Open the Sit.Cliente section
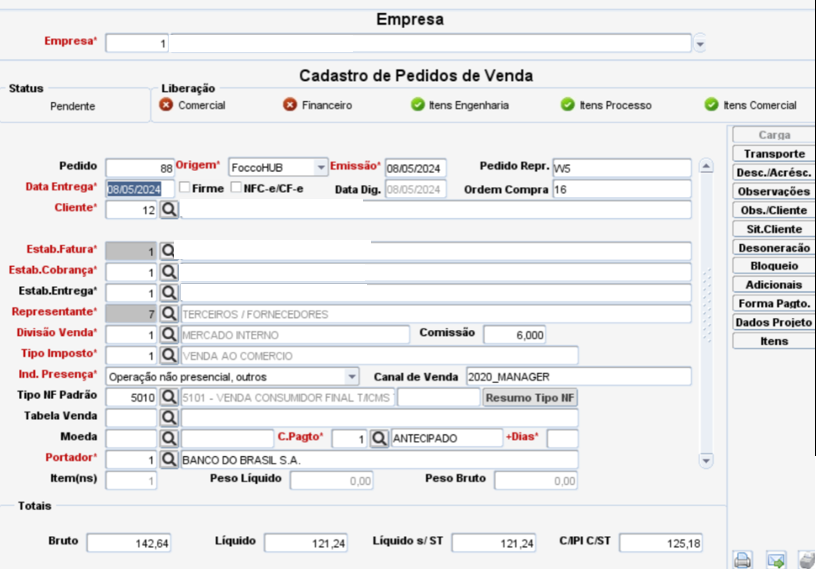The width and height of the screenshot is (816, 569). pyautogui.click(x=774, y=229)
